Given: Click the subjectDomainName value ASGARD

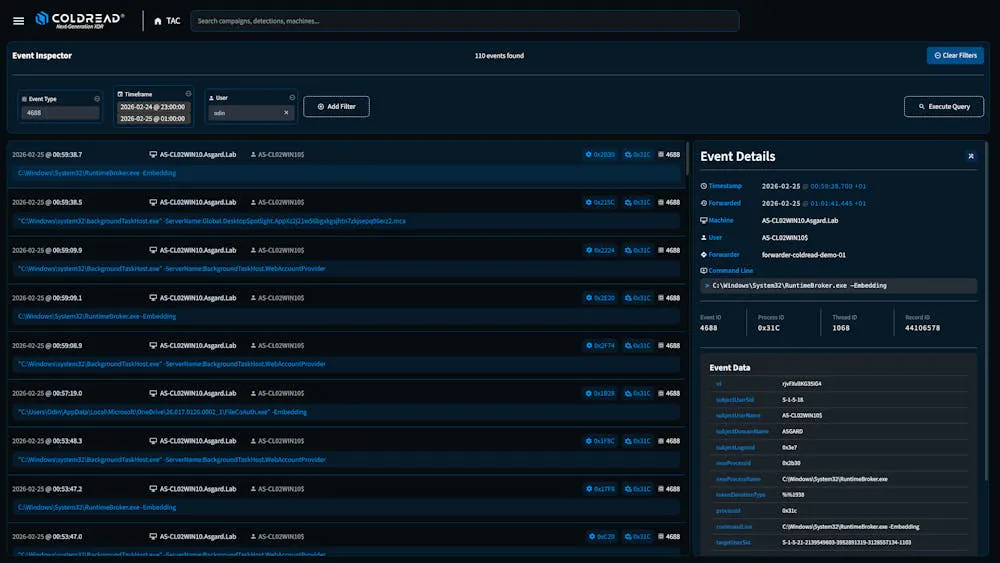Looking at the screenshot, I should coord(792,432).
